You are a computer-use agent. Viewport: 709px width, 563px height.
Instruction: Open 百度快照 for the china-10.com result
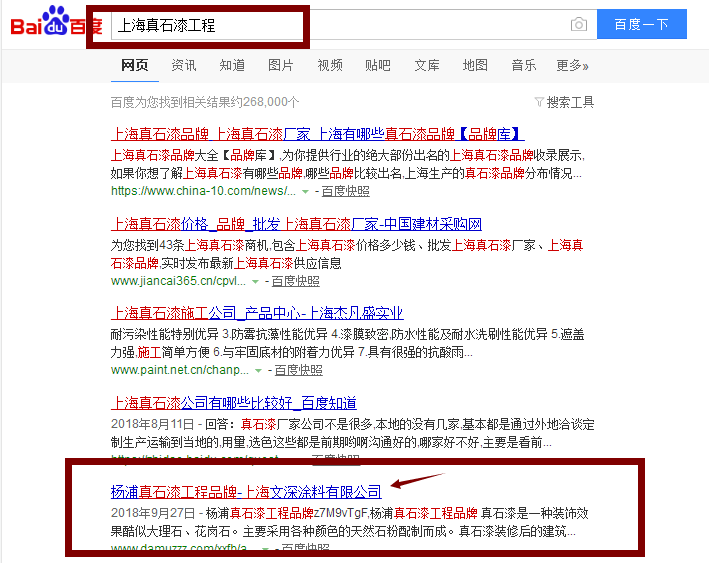pos(345,191)
